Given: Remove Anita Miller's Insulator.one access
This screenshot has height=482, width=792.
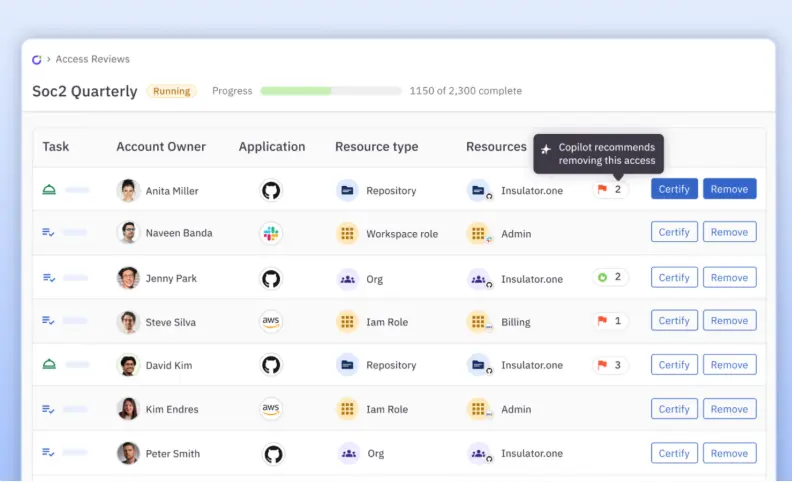Looking at the screenshot, I should pyautogui.click(x=729, y=189).
